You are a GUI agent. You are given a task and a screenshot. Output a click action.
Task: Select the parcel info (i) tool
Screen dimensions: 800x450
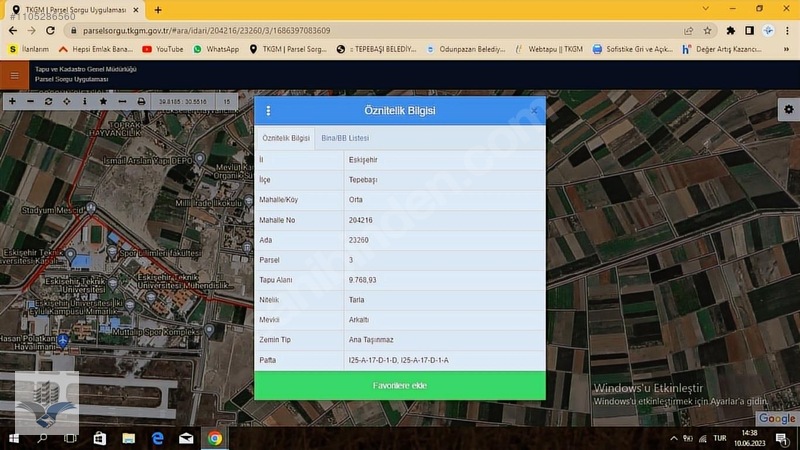85,102
